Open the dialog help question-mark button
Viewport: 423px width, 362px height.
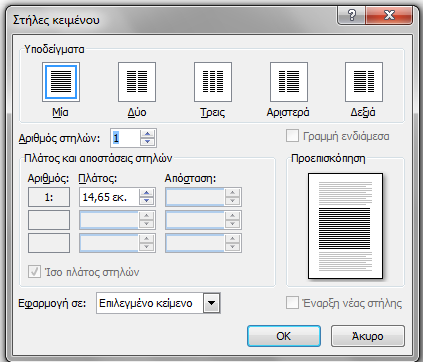click(351, 15)
